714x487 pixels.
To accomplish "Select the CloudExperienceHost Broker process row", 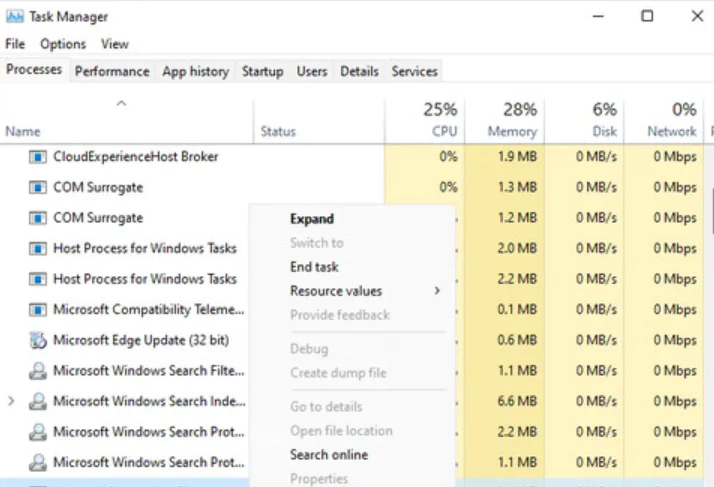I will coord(352,157).
